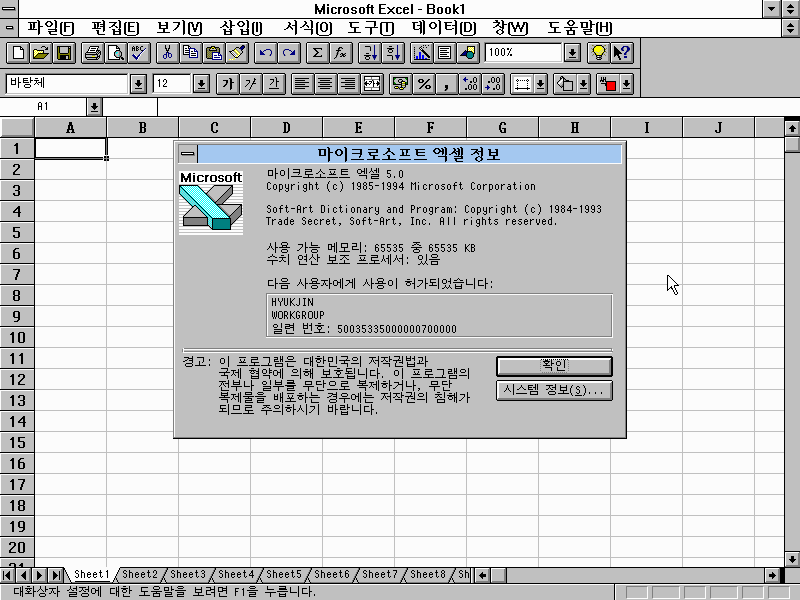The width and height of the screenshot is (800, 600).
Task: Open Print Preview icon
Action: [116, 53]
